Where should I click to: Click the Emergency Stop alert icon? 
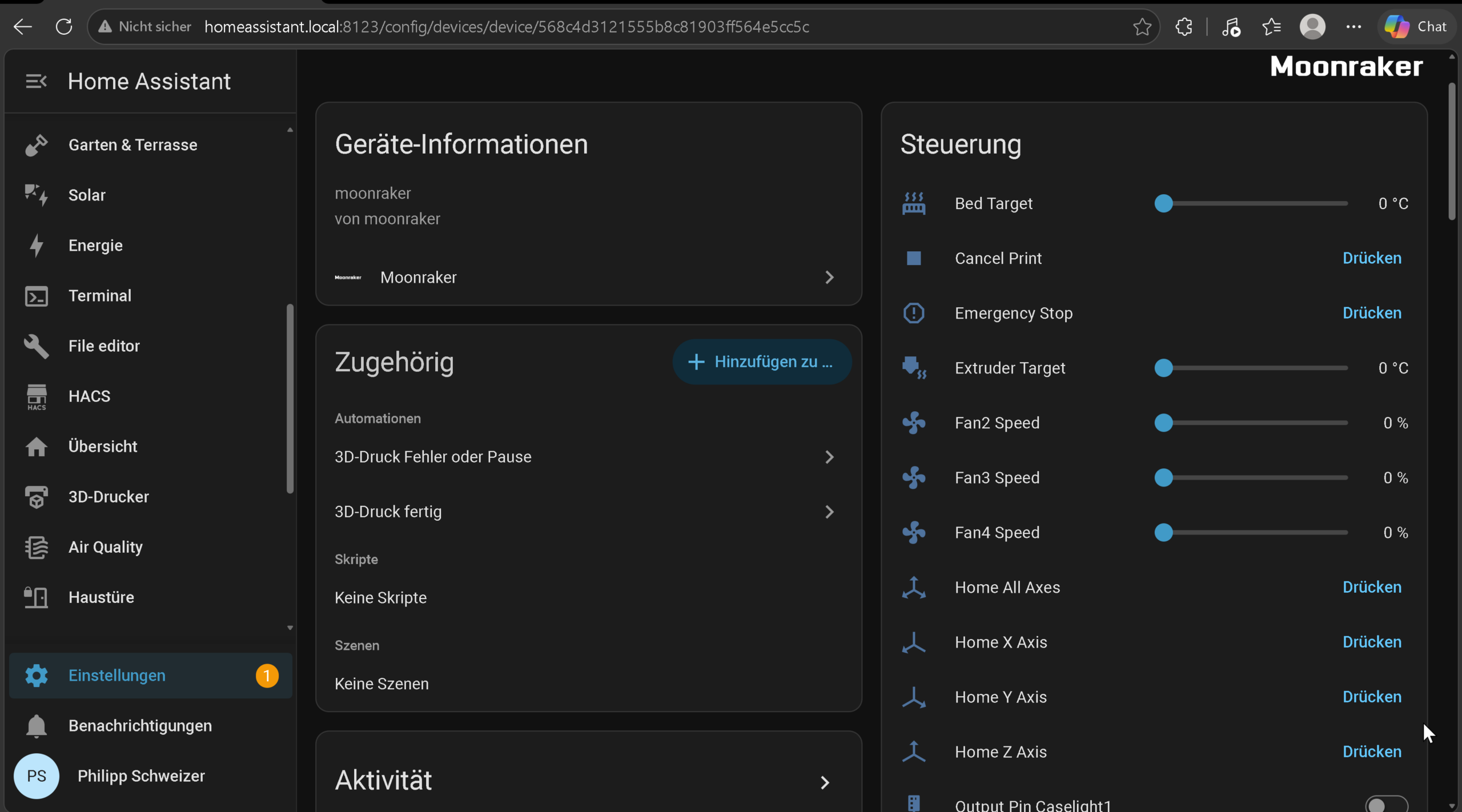[914, 313]
